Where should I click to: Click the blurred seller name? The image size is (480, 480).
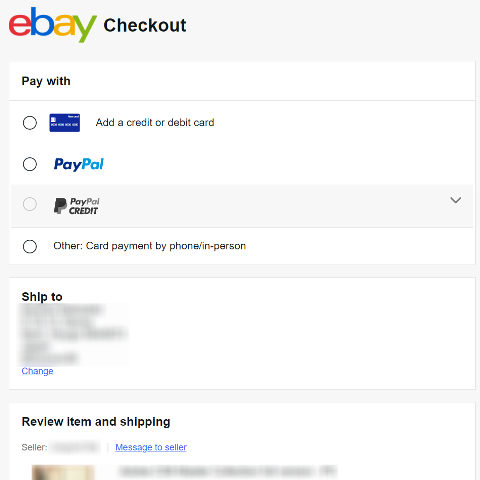(75, 447)
